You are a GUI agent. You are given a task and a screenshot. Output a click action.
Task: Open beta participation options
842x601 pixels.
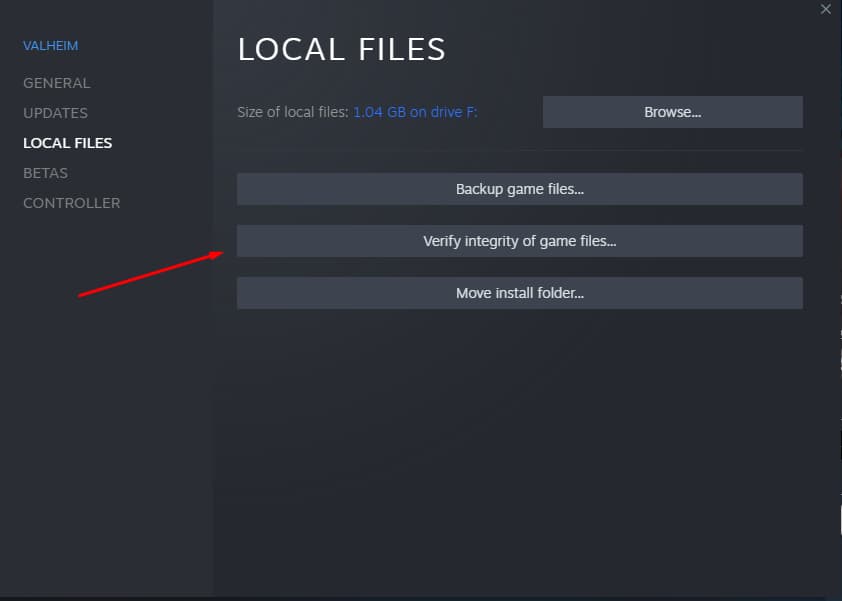pyautogui.click(x=45, y=172)
